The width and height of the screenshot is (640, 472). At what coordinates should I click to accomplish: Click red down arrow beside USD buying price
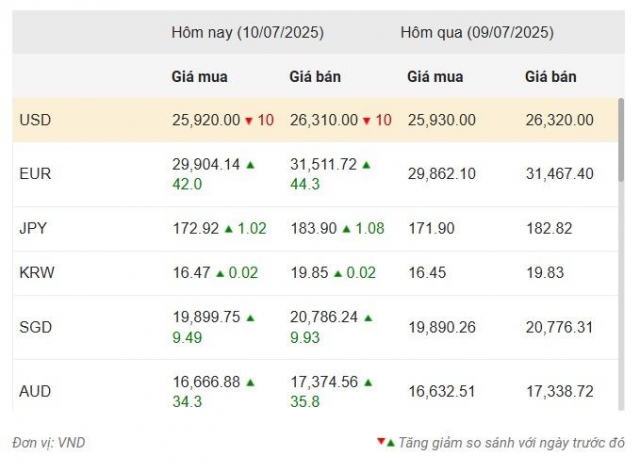pos(249,121)
